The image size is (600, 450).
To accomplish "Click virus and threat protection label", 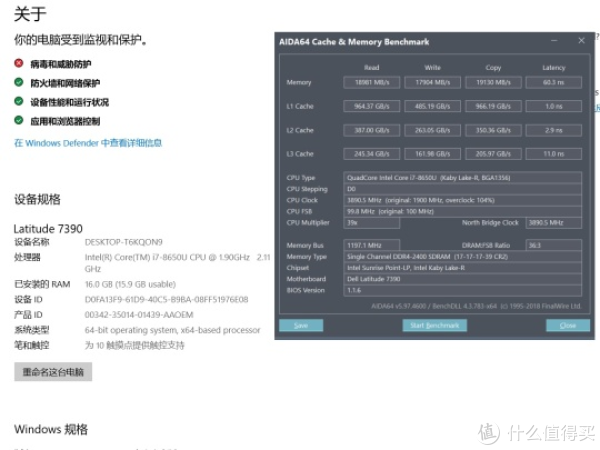I will 61,64.
